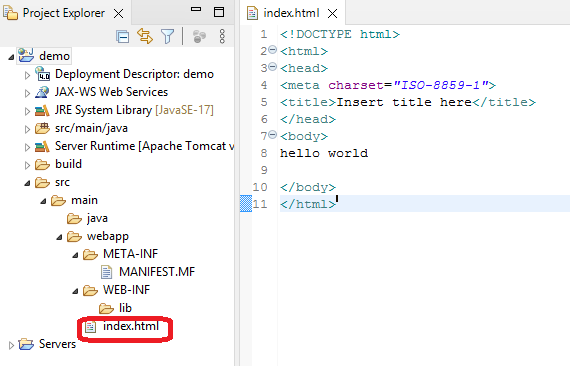Collapse the META-INF folder

[x=75, y=255]
